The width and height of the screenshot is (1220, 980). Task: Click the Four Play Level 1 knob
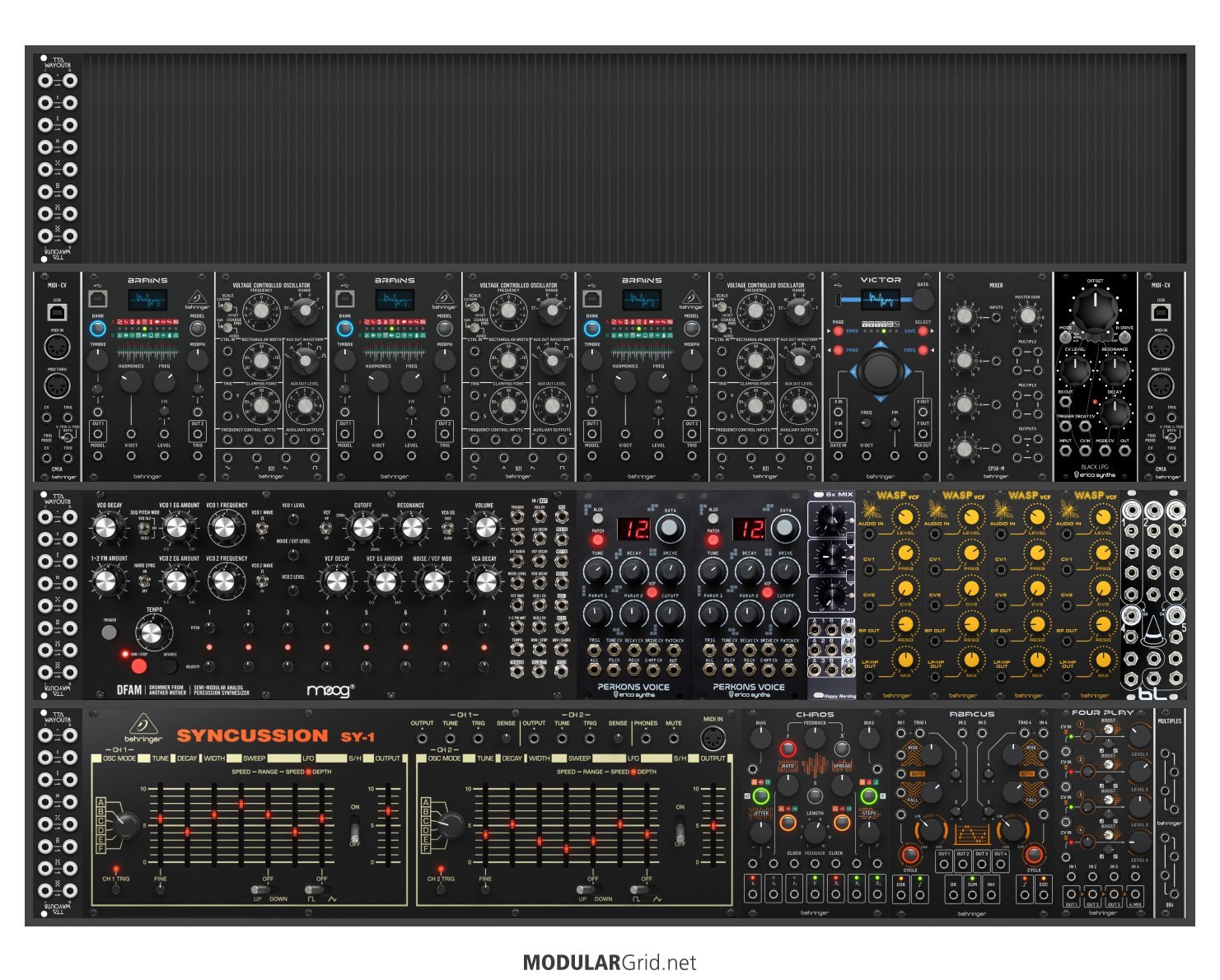pyautogui.click(x=1139, y=735)
